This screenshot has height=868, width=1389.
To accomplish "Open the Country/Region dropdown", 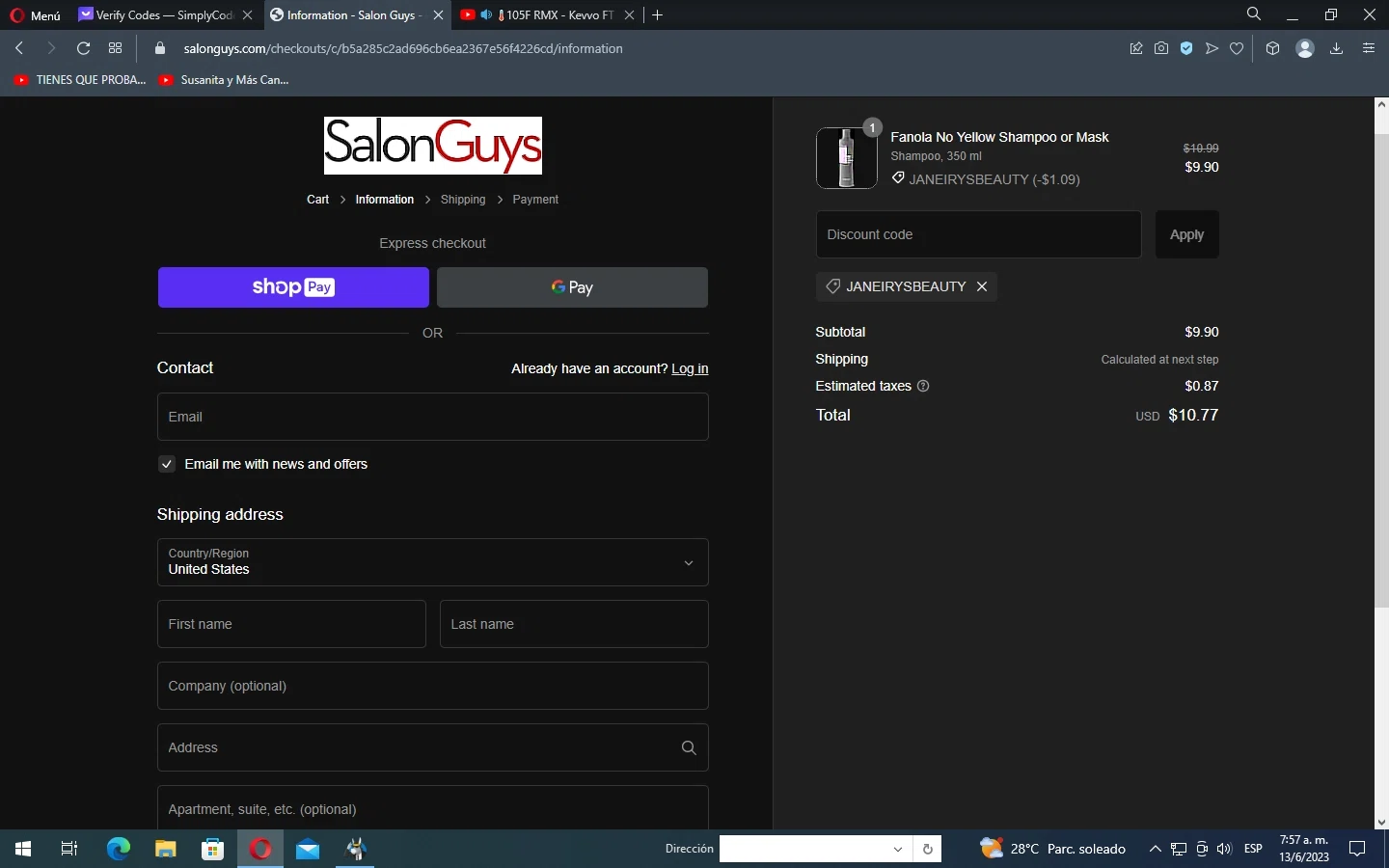I will (433, 562).
